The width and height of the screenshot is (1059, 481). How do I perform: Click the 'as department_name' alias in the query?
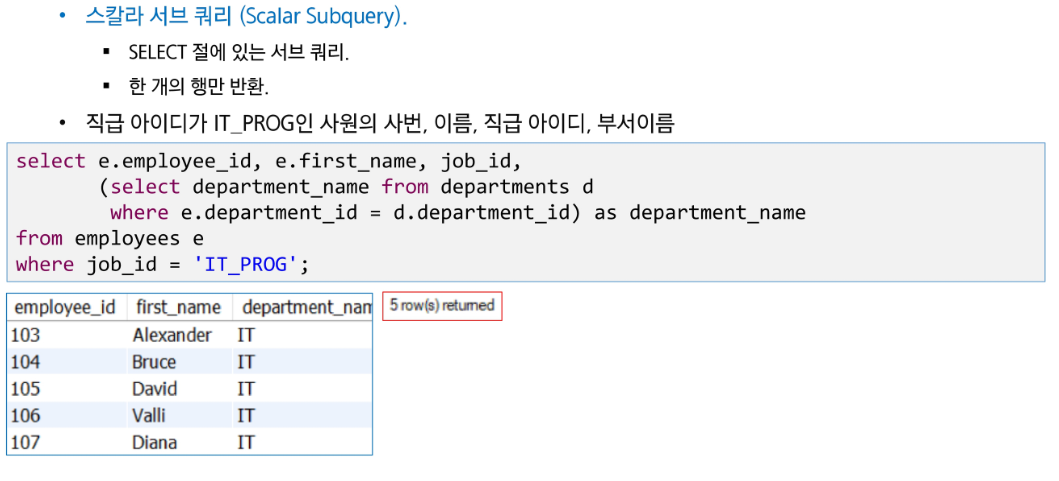(699, 213)
